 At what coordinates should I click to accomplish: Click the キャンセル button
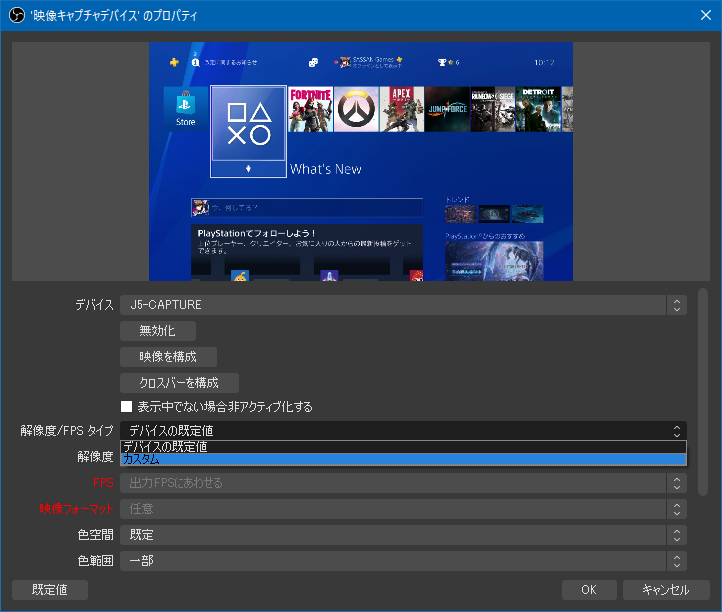[x=666, y=590]
